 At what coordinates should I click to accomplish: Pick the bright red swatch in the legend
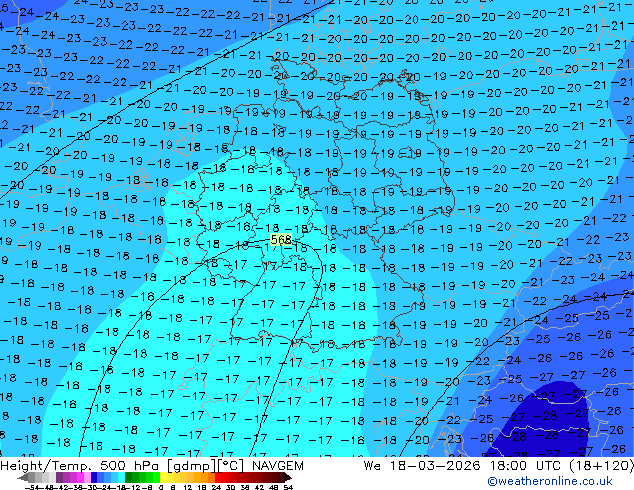point(218,477)
